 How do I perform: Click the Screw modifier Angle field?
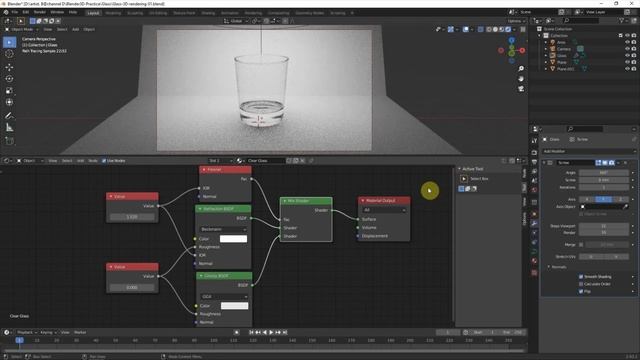(604, 173)
